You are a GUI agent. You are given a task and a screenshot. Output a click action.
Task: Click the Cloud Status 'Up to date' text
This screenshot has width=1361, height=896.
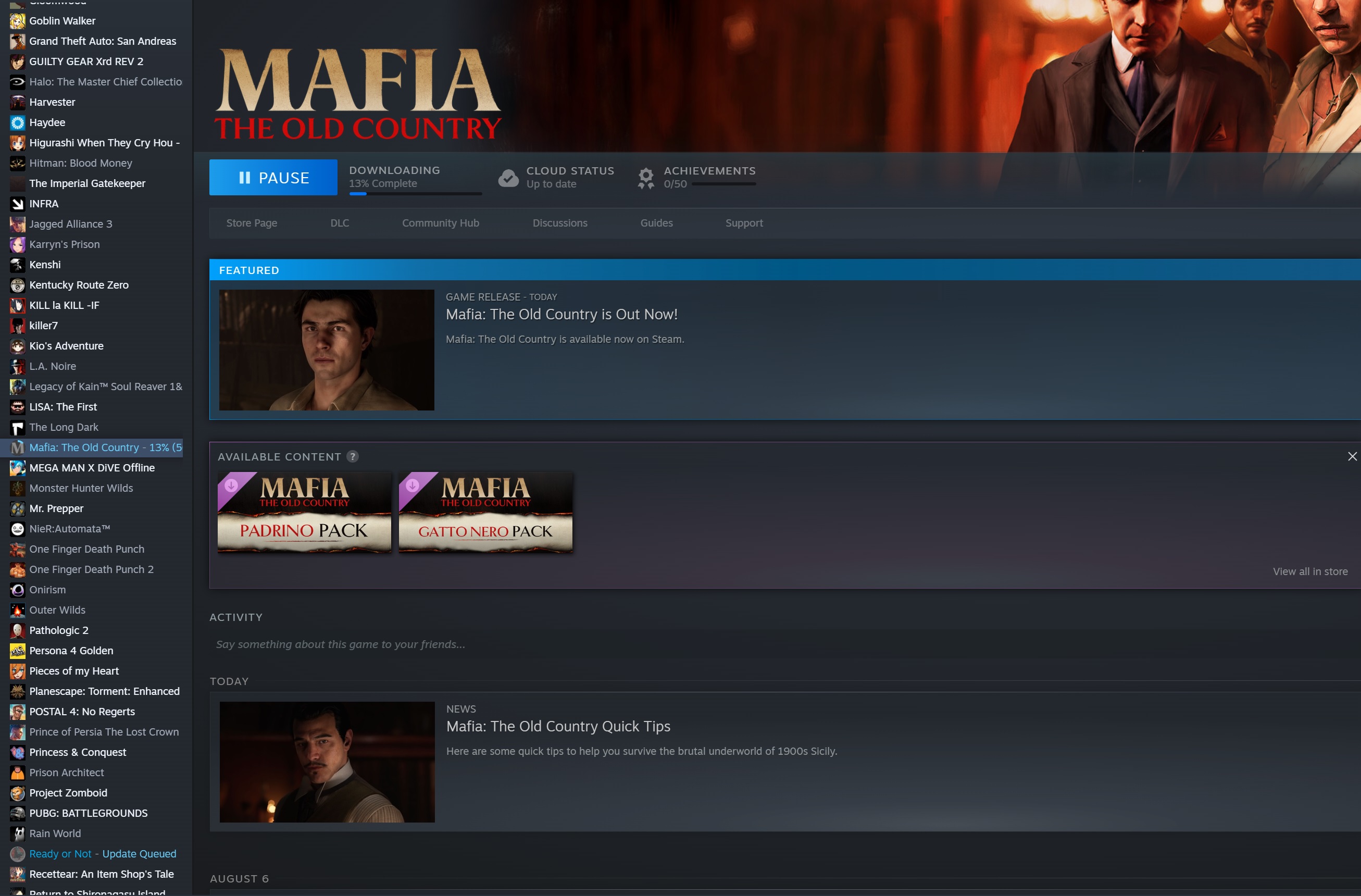pyautogui.click(x=551, y=184)
